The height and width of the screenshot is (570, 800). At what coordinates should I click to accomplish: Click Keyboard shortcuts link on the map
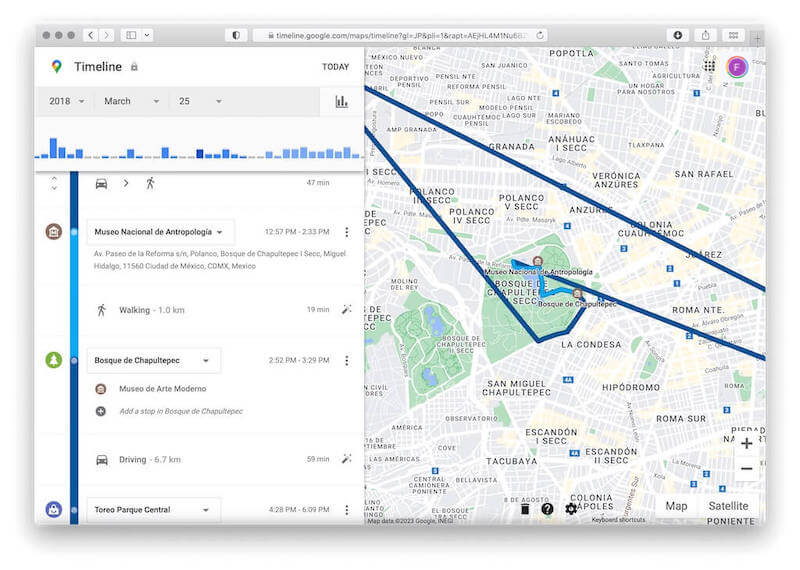tap(618, 519)
